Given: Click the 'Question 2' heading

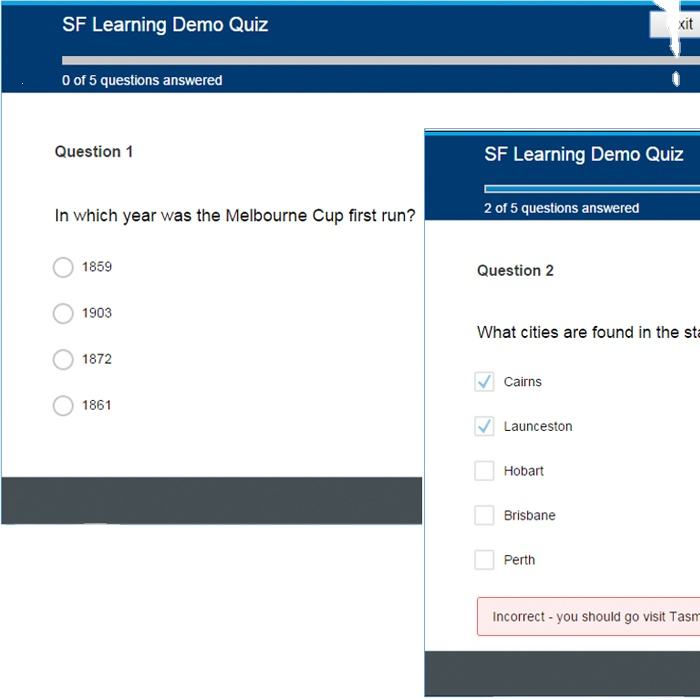Looking at the screenshot, I should click(x=515, y=270).
